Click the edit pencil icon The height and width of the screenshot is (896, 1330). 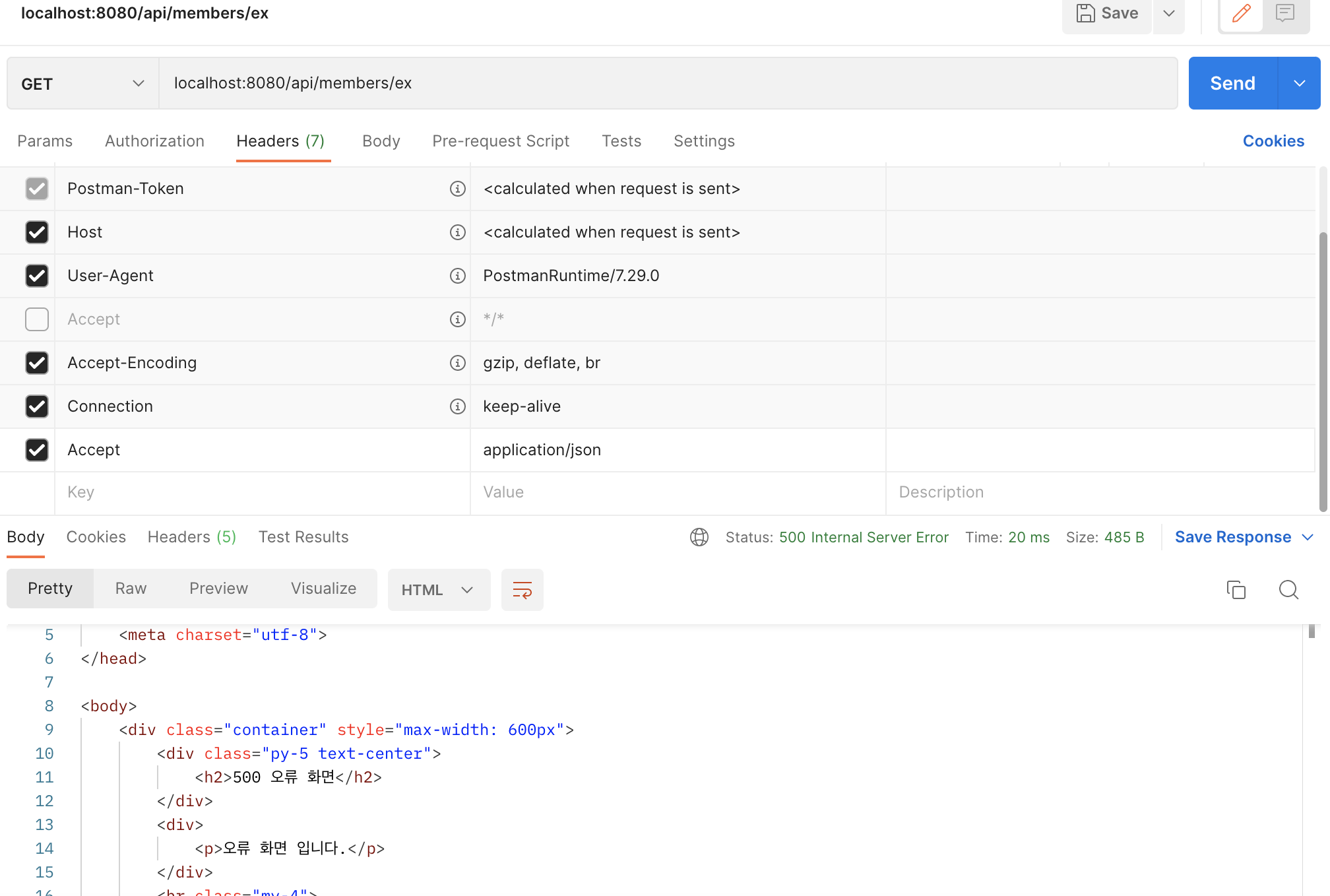(x=1241, y=13)
